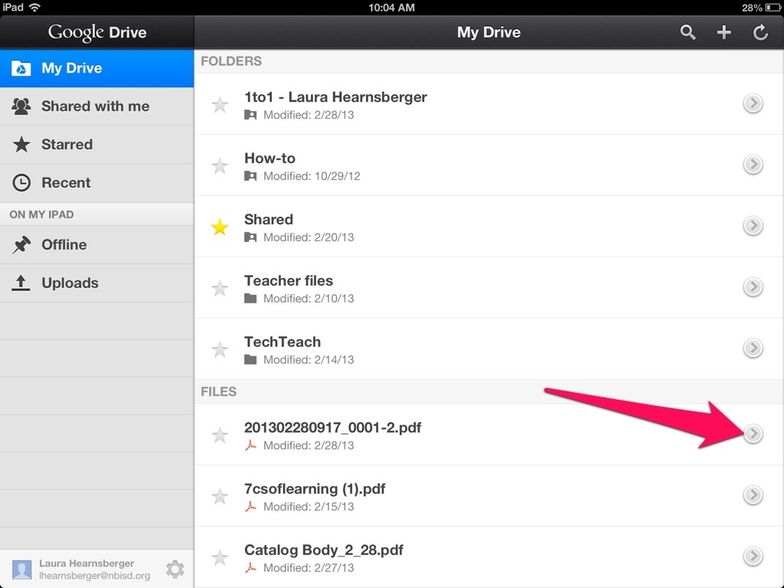
Task: Tap the folder icon under Teacher files
Action: click(x=251, y=299)
